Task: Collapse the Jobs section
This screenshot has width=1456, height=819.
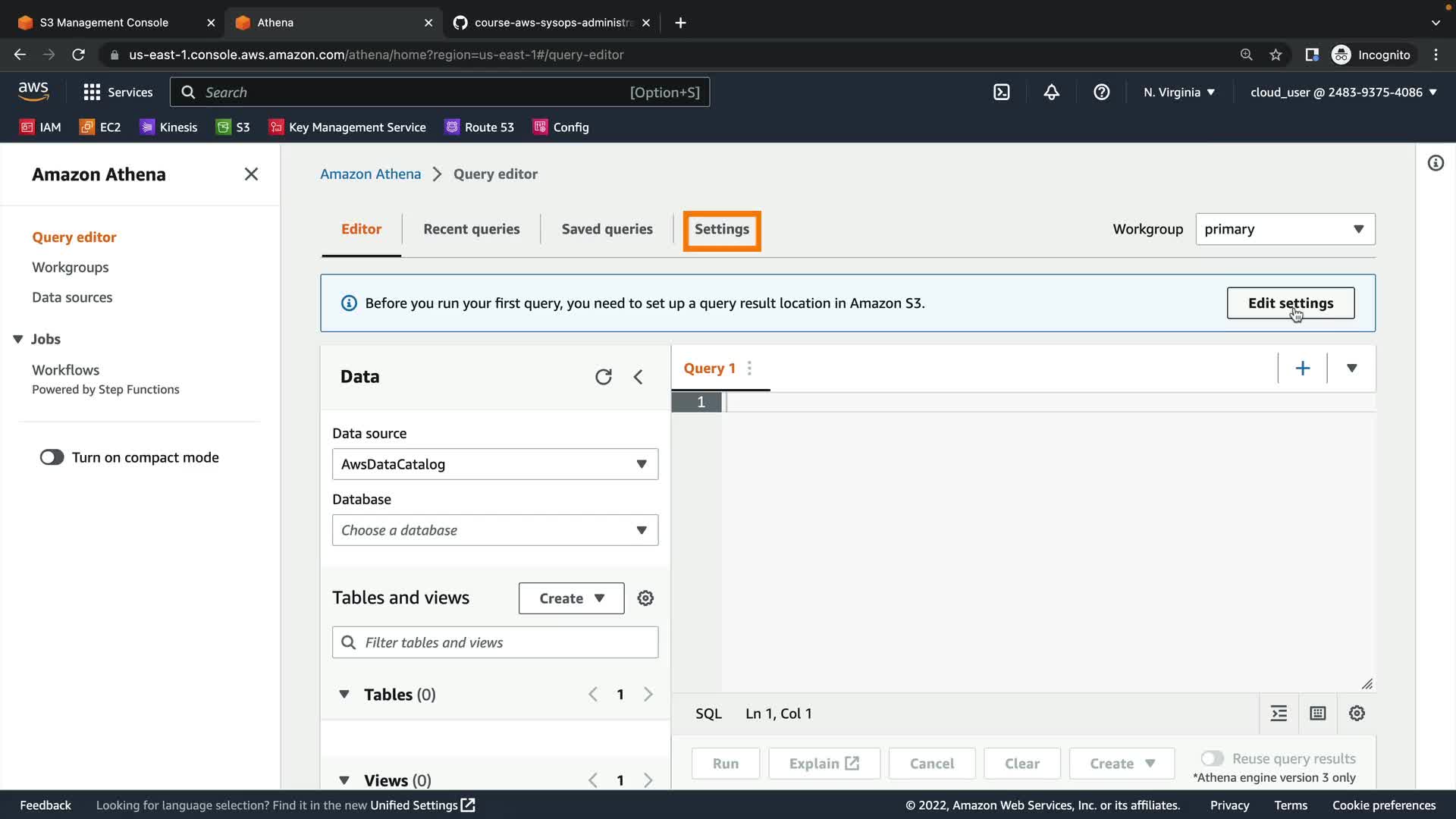Action: point(18,339)
